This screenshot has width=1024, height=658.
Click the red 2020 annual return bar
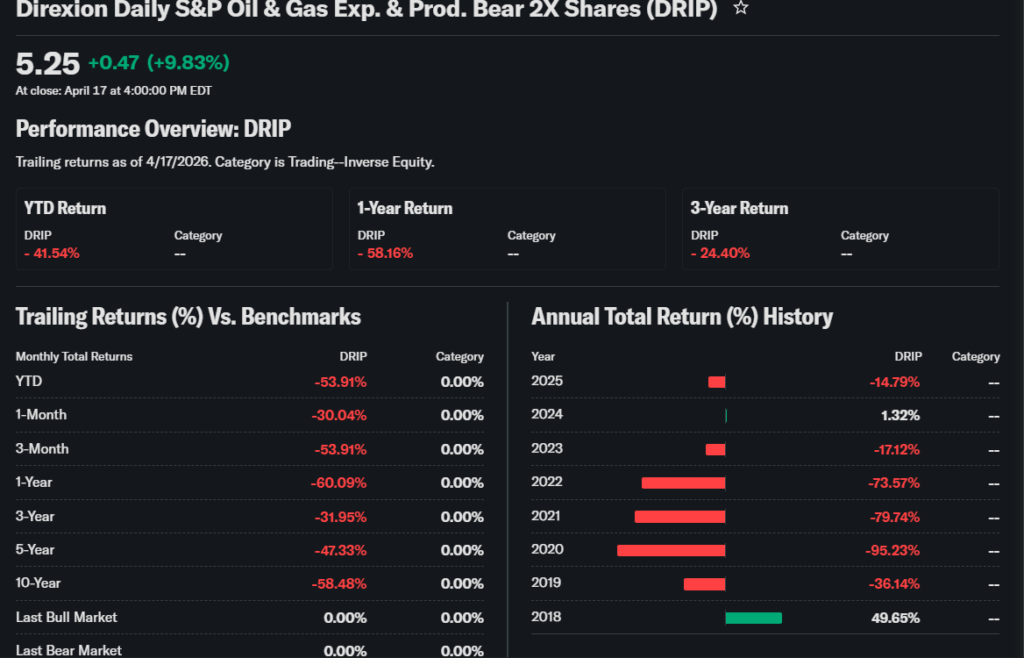pos(671,550)
